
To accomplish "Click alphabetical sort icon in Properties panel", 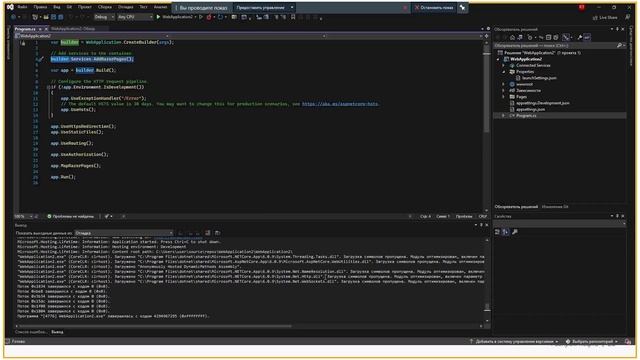I will (x=505, y=232).
